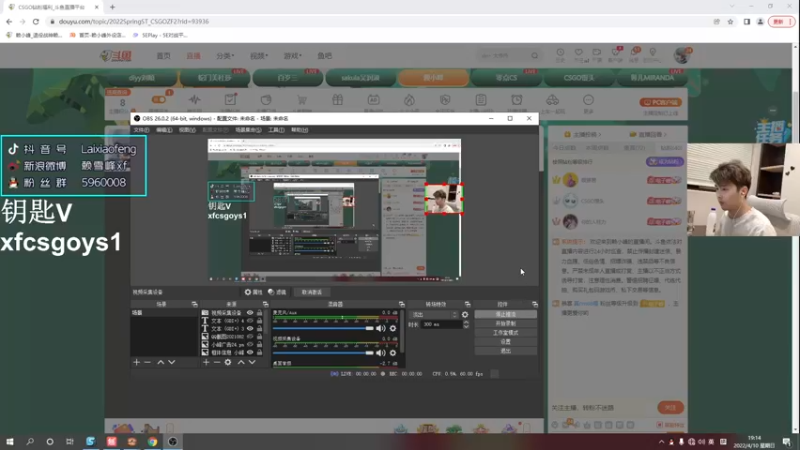Reload the browser page
Viewport: 800px width, 450px height.
[x=36, y=22]
